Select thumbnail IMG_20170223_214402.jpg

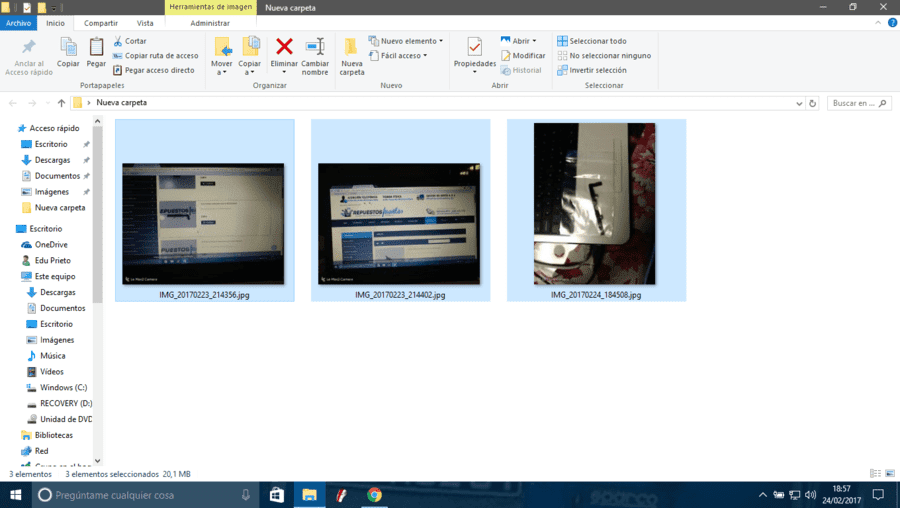pos(401,210)
